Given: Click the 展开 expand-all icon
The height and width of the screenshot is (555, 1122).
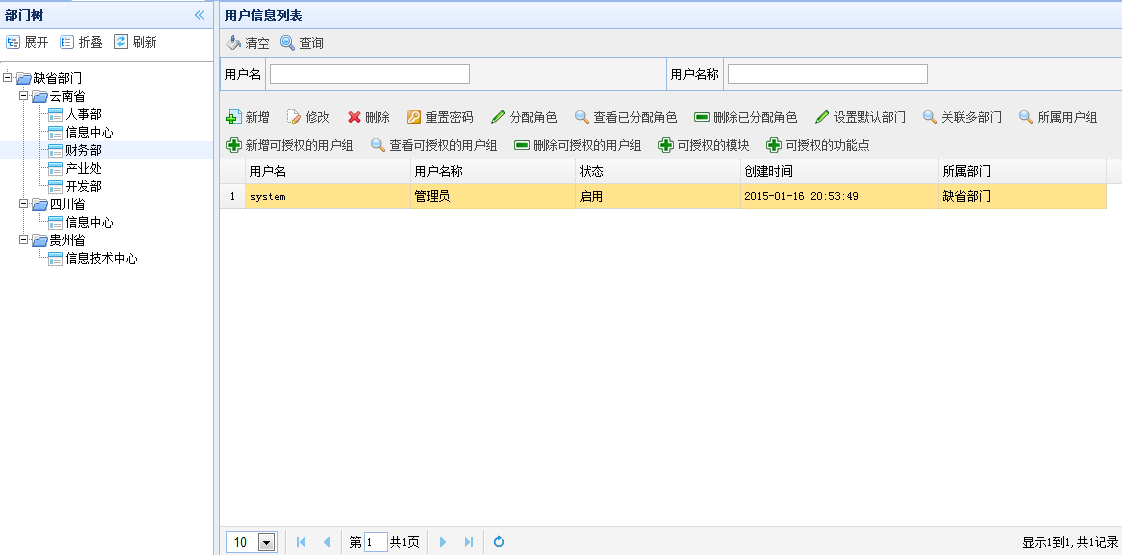Looking at the screenshot, I should (12, 42).
